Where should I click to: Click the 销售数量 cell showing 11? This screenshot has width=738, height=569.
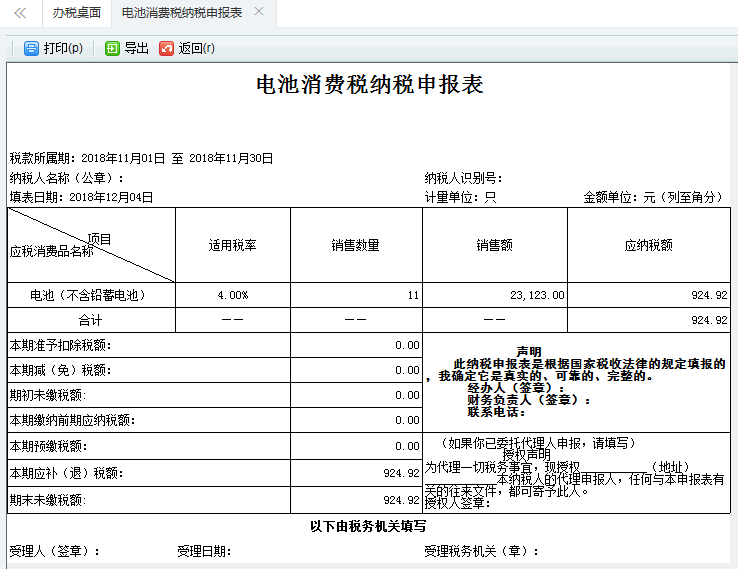tap(356, 296)
